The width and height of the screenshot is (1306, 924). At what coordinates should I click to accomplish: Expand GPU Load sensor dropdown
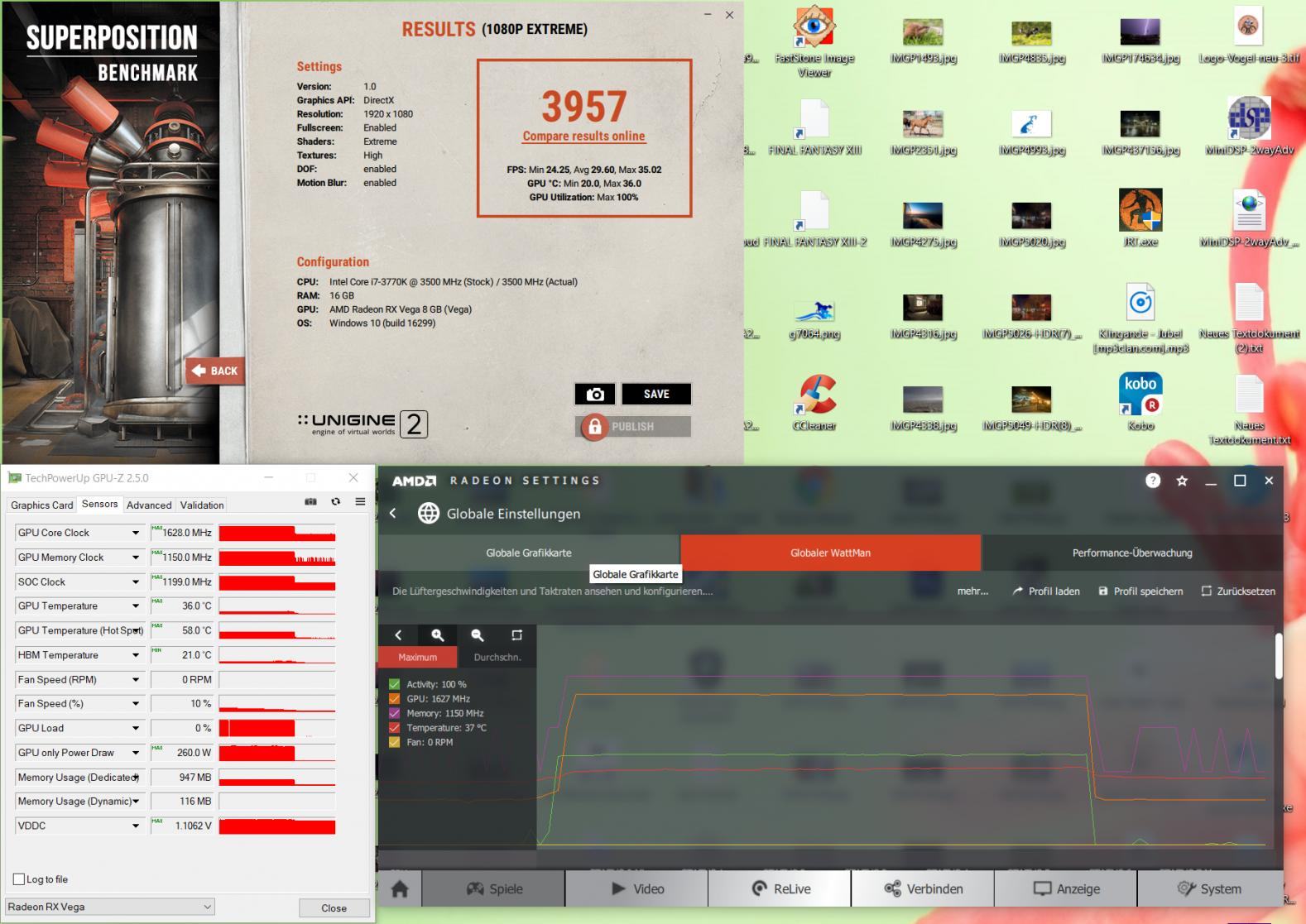136,728
